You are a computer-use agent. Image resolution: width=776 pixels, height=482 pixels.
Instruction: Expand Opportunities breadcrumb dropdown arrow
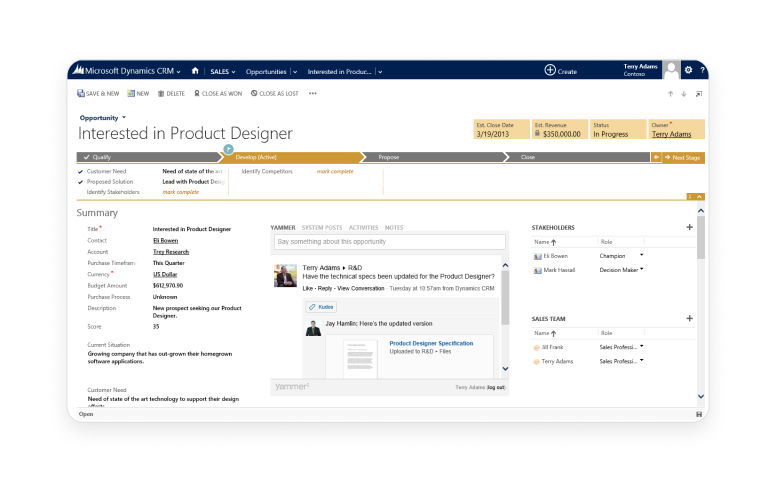(x=295, y=72)
